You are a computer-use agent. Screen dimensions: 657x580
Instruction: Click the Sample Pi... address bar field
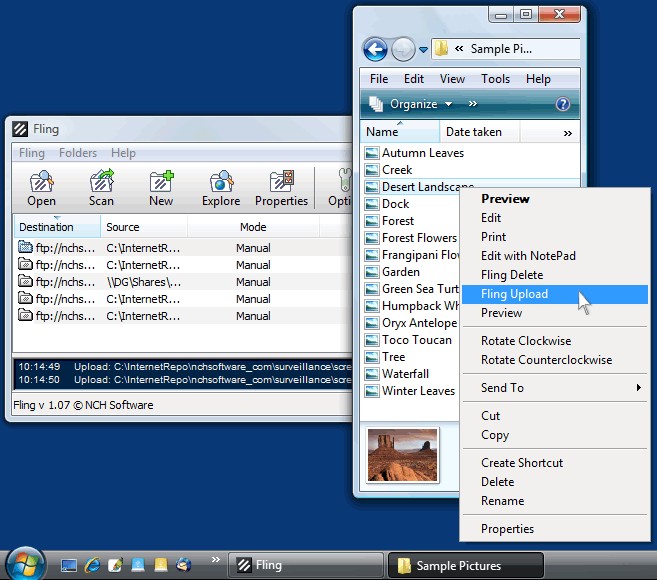tap(506, 49)
